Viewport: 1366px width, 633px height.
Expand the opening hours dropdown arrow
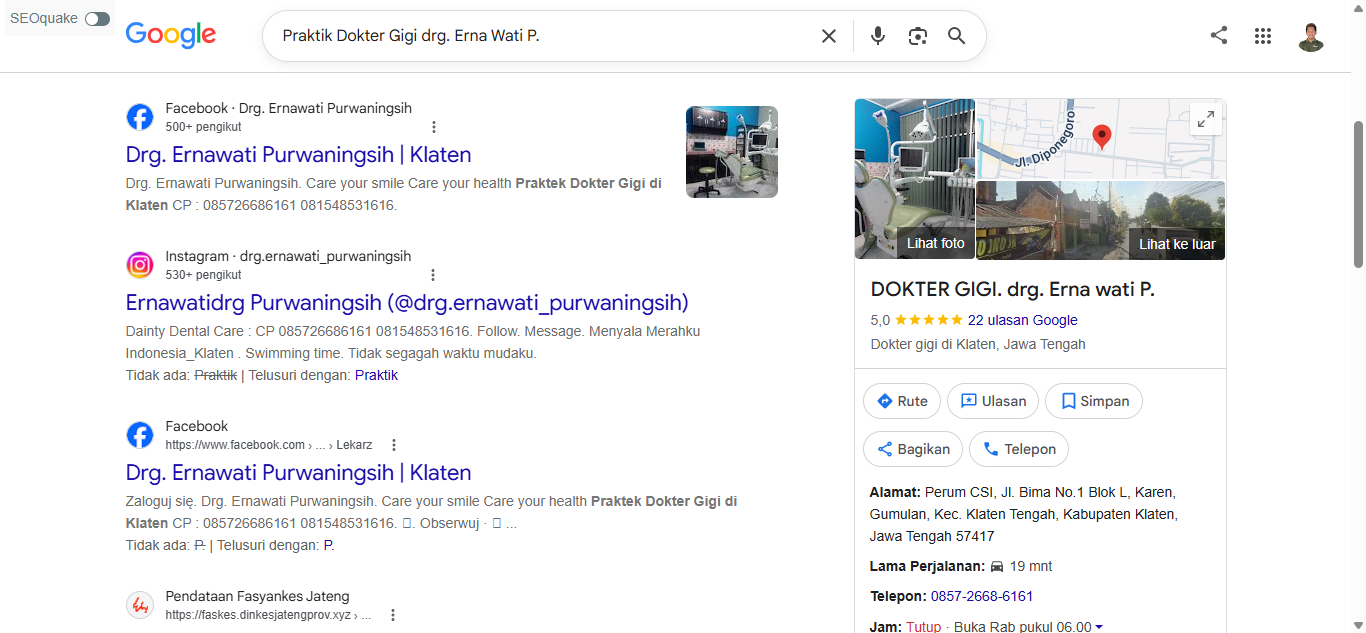(x=1099, y=627)
